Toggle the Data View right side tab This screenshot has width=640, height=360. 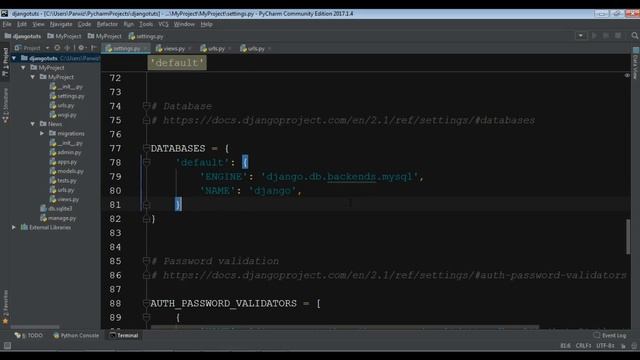636,64
